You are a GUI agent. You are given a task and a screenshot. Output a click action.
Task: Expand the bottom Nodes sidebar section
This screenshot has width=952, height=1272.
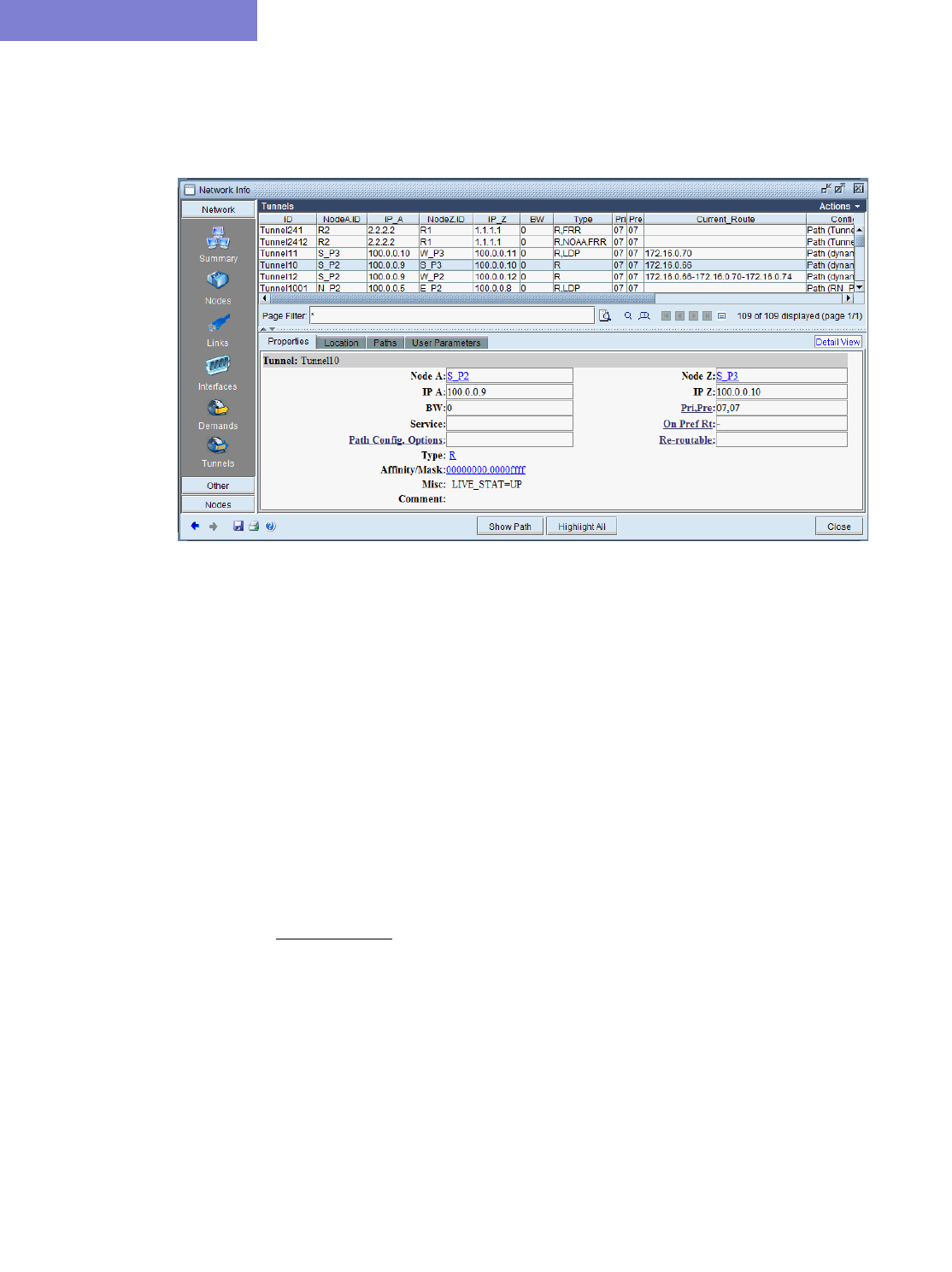(218, 504)
